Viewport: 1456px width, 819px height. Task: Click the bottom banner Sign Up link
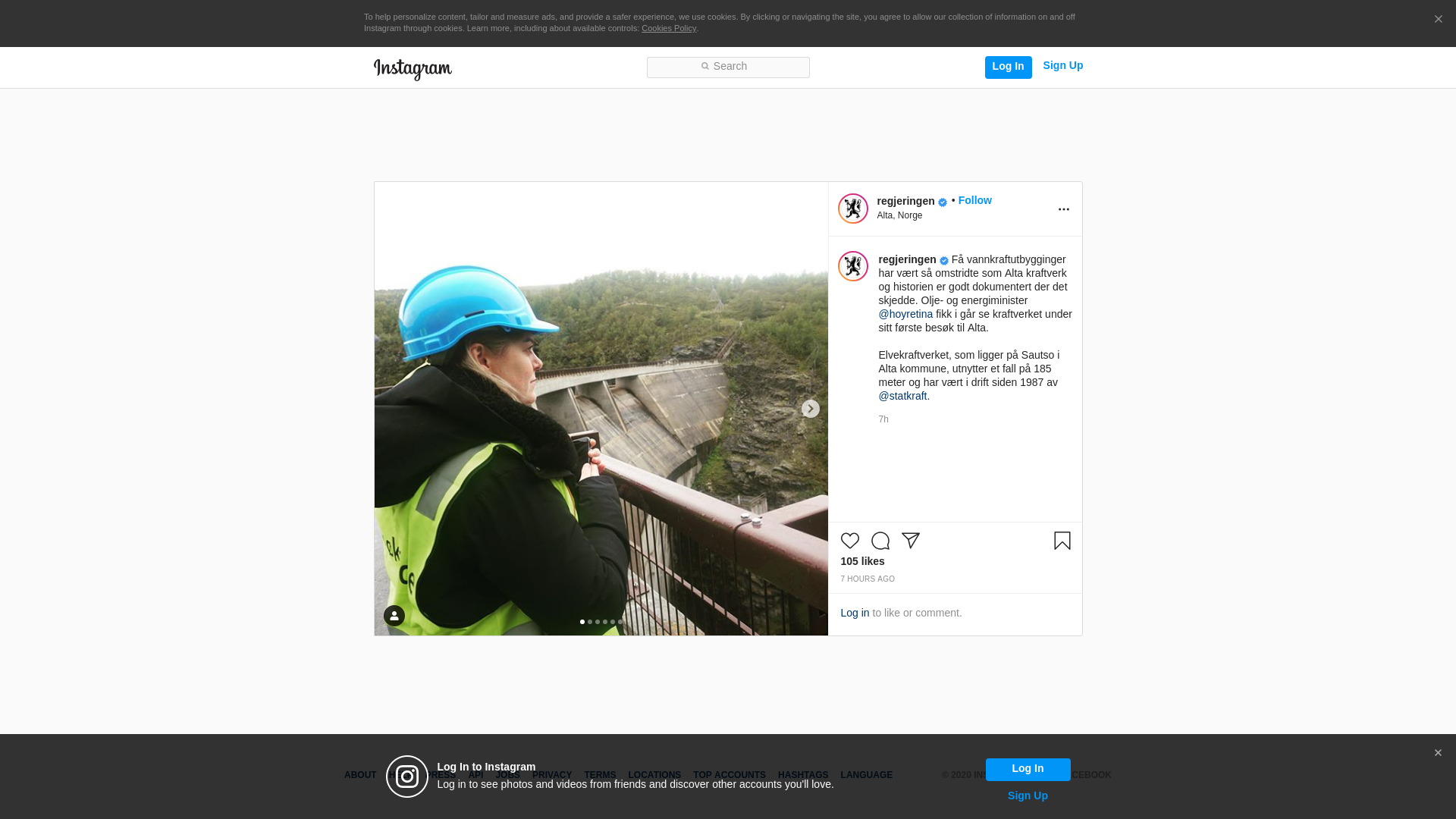(x=1028, y=795)
